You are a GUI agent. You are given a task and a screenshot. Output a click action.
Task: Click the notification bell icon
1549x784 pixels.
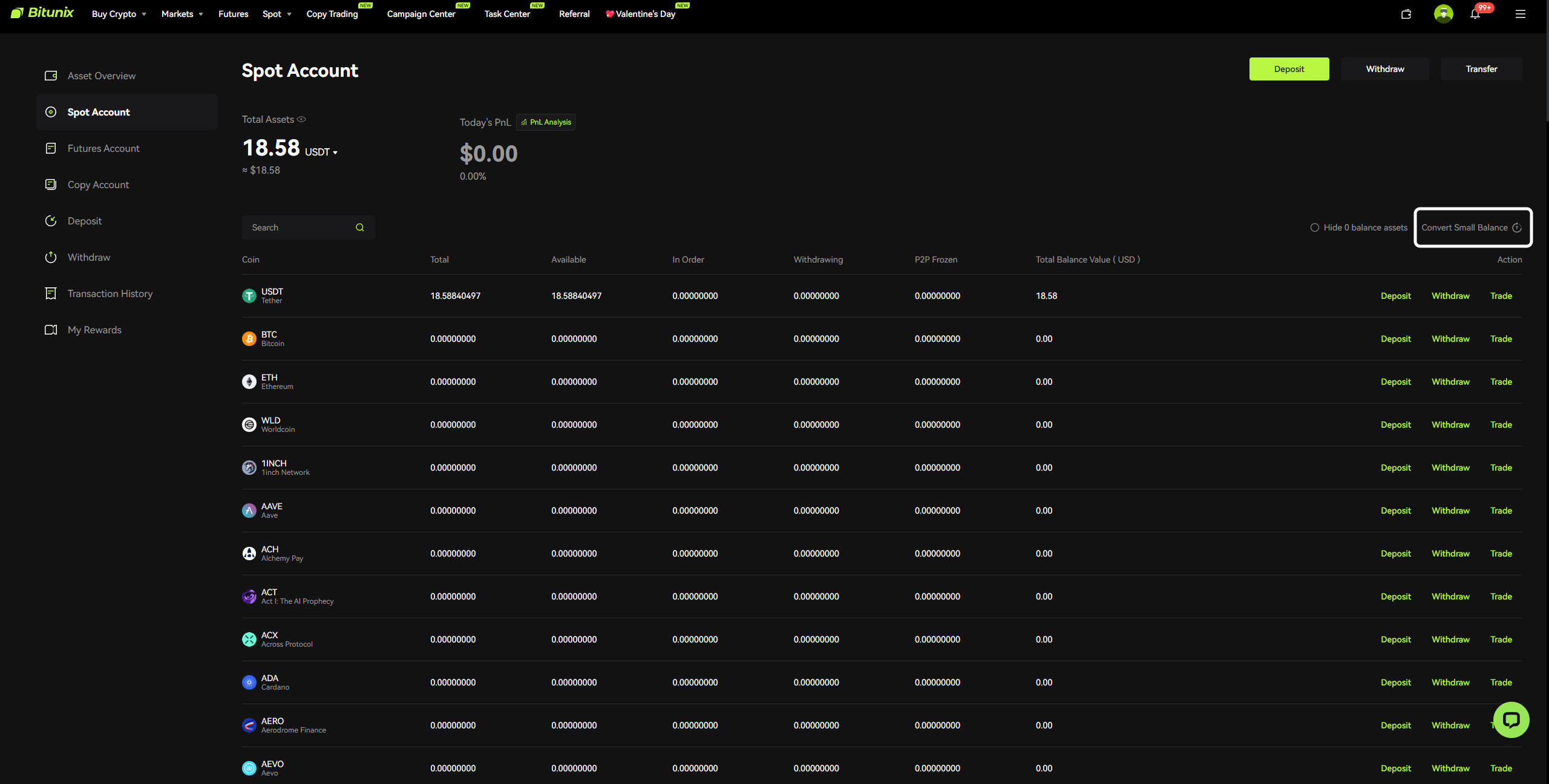[x=1475, y=14]
